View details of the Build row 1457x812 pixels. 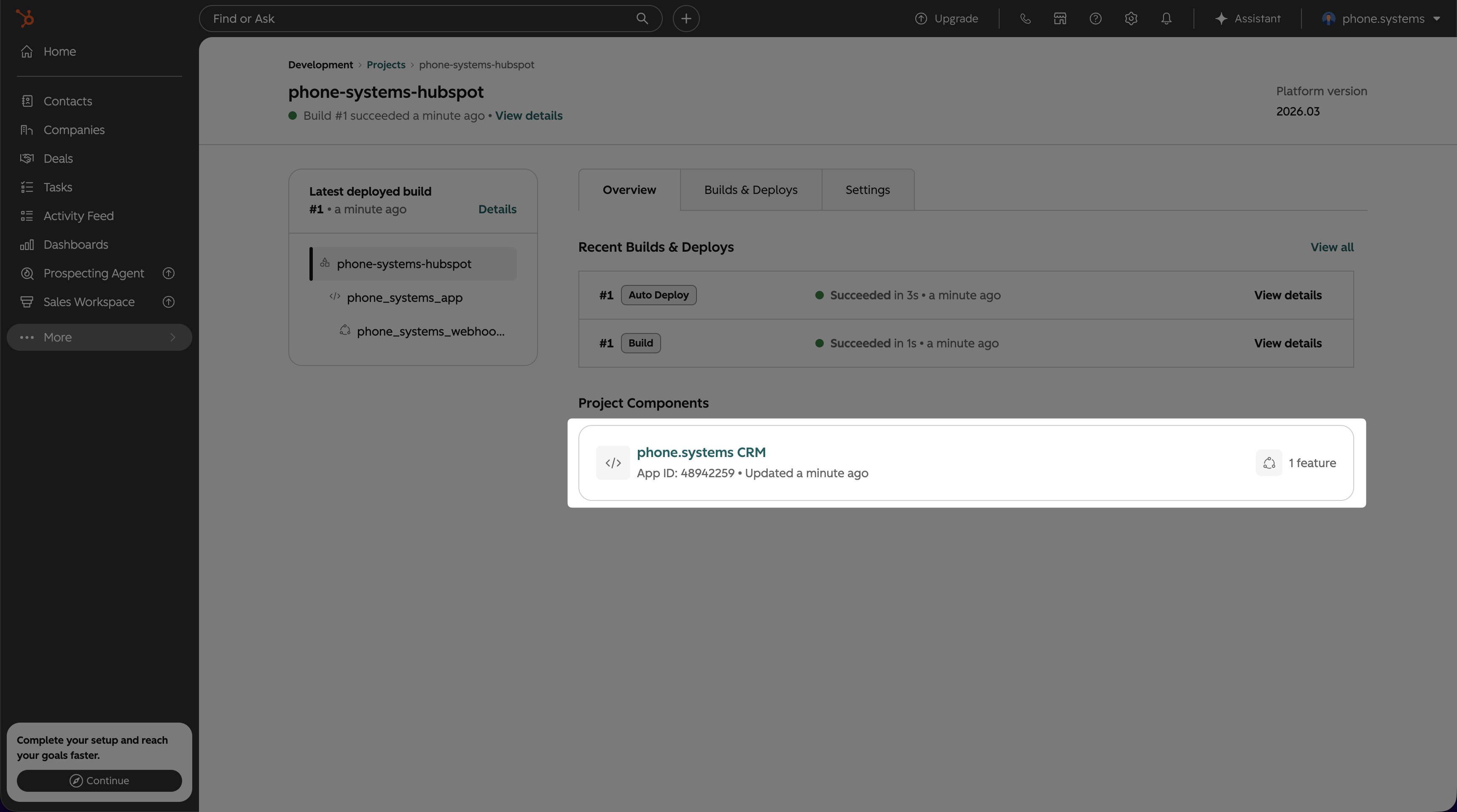pyautogui.click(x=1288, y=343)
